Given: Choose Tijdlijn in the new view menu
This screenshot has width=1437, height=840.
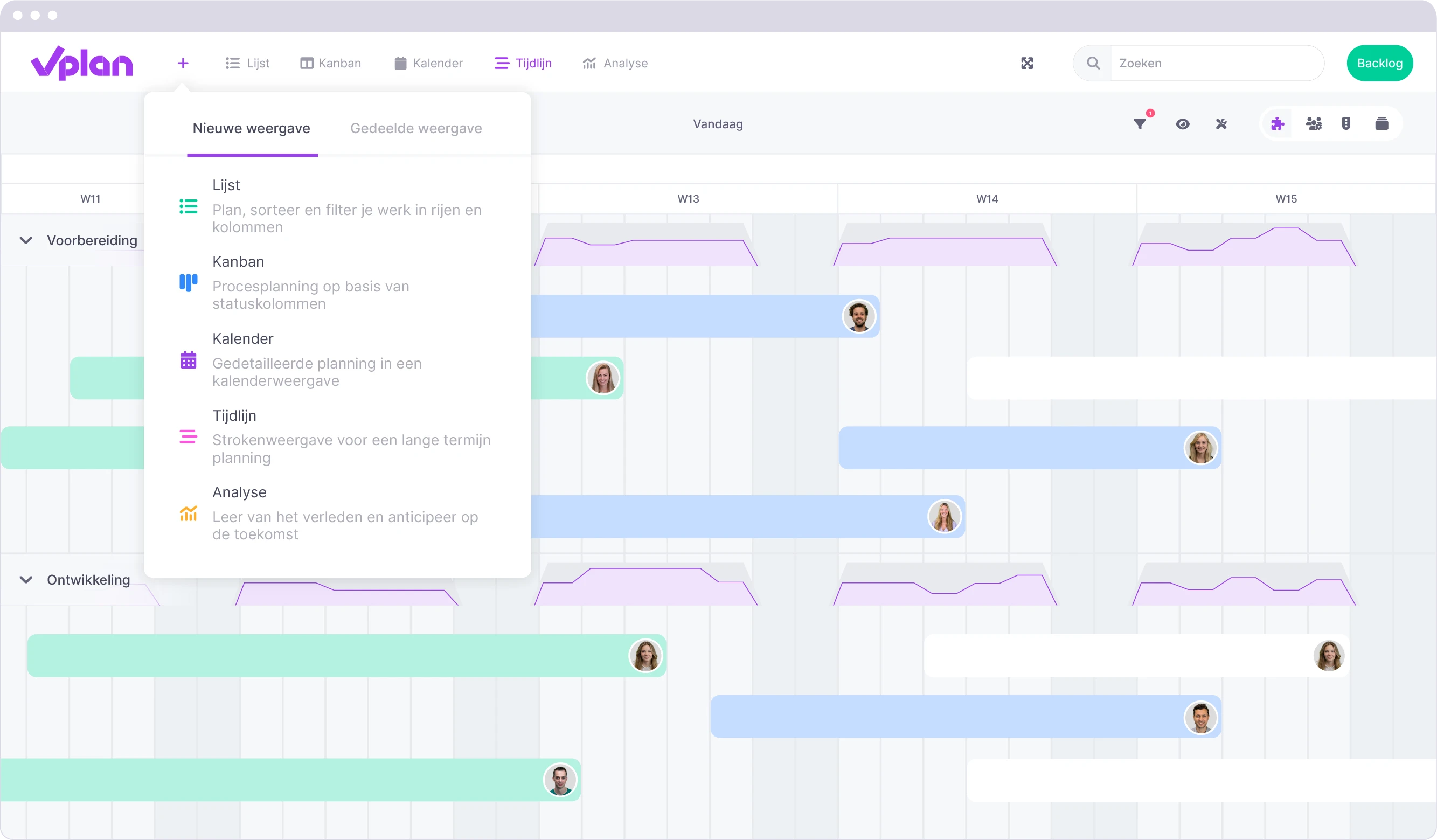Looking at the screenshot, I should (336, 437).
